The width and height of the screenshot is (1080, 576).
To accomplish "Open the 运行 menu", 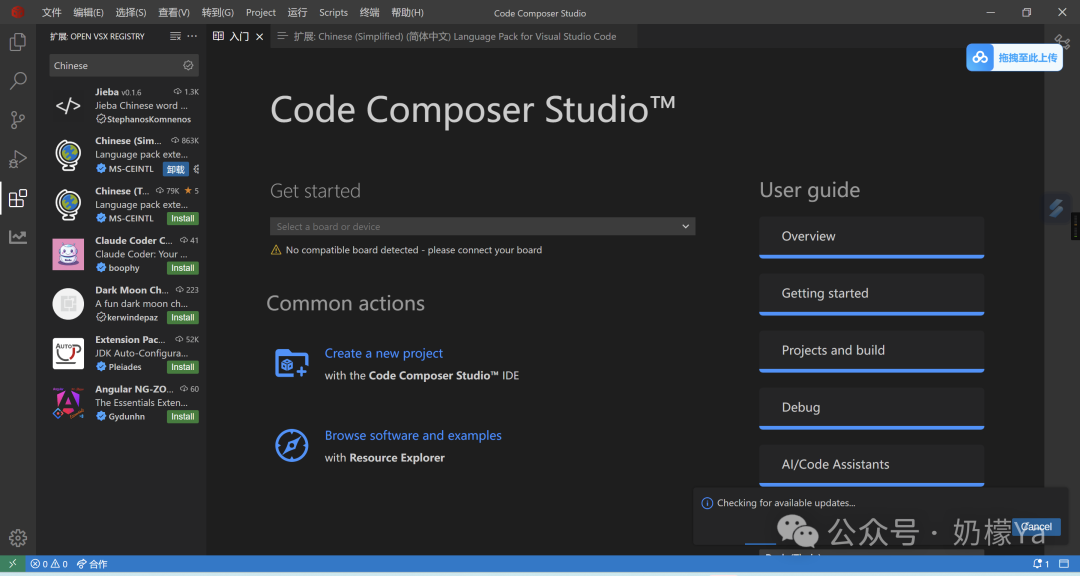I will (x=298, y=12).
